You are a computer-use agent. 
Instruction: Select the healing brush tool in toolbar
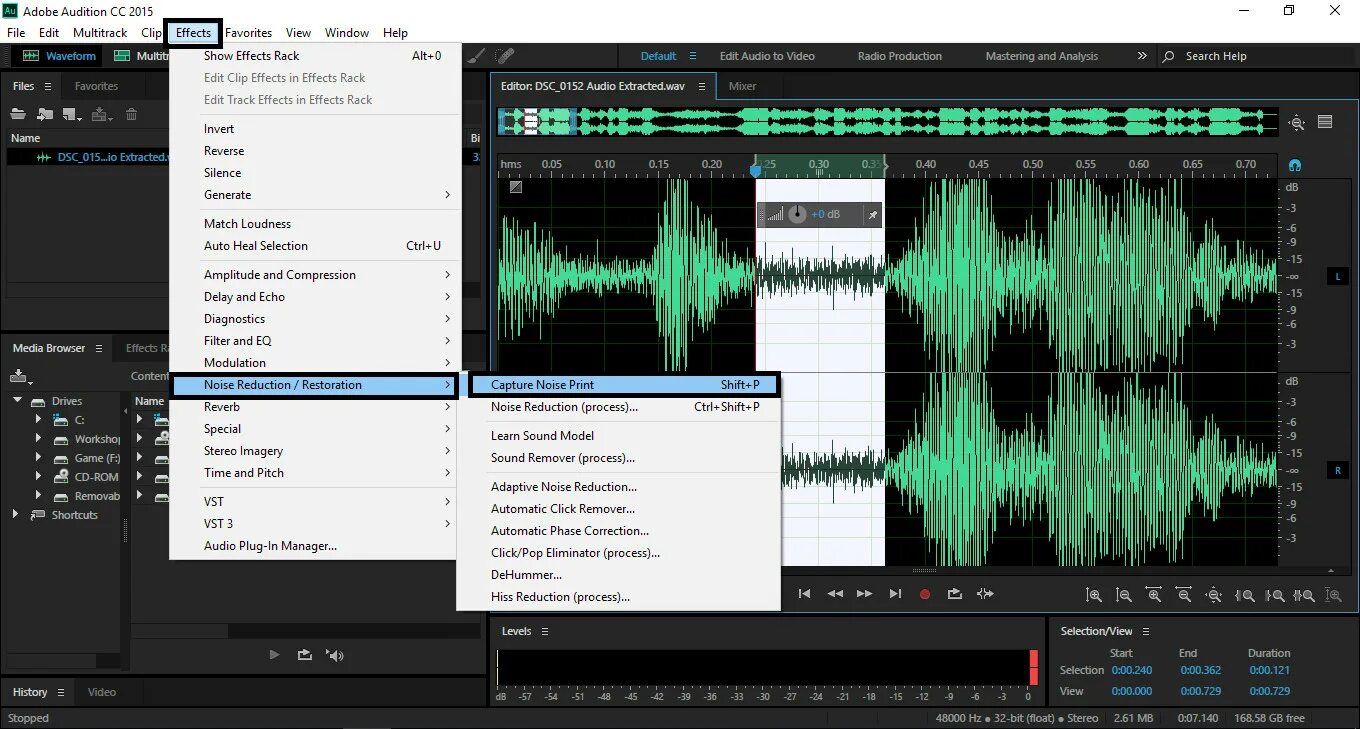tap(506, 56)
